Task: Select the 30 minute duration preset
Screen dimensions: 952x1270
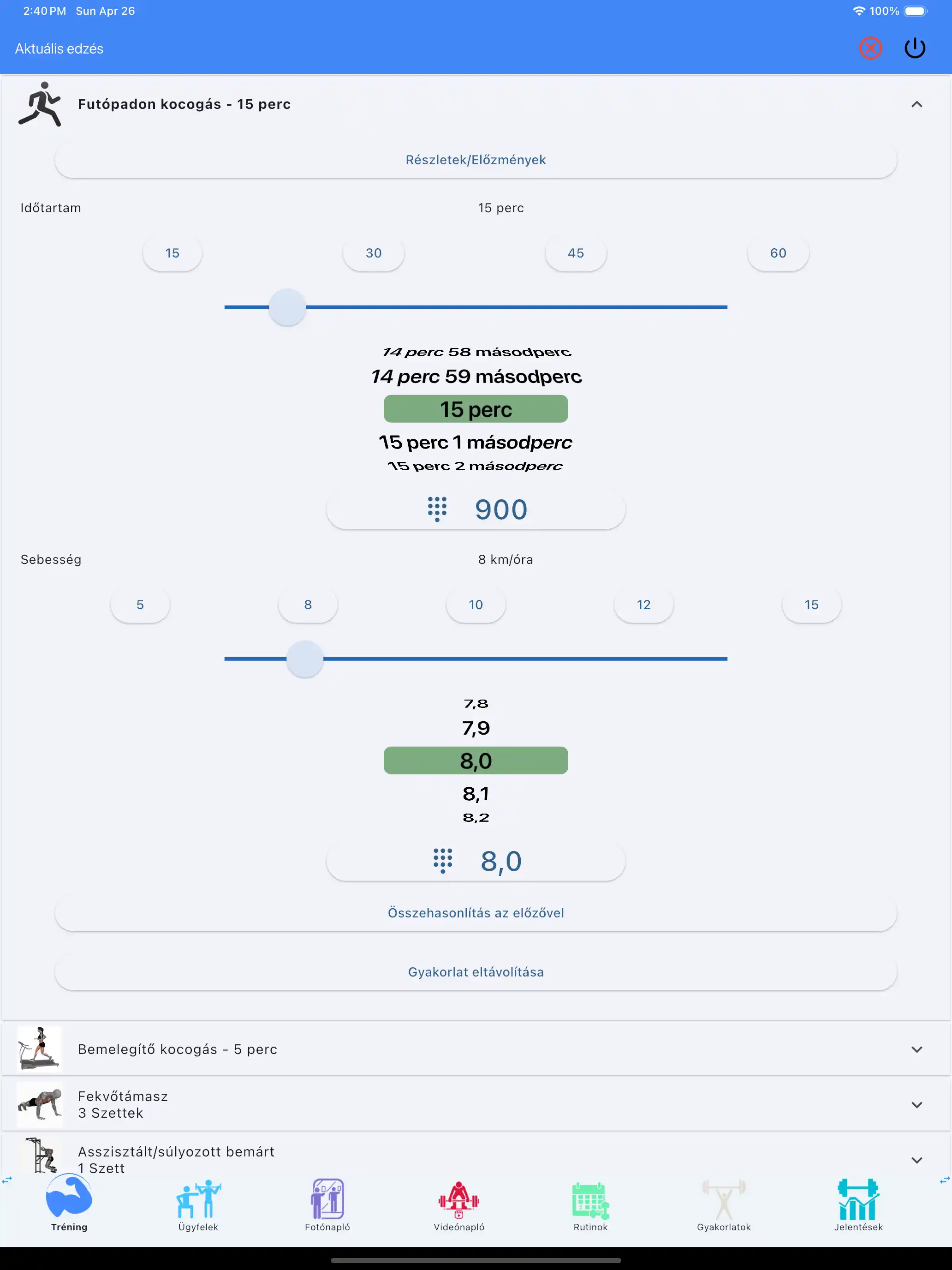Action: [374, 253]
